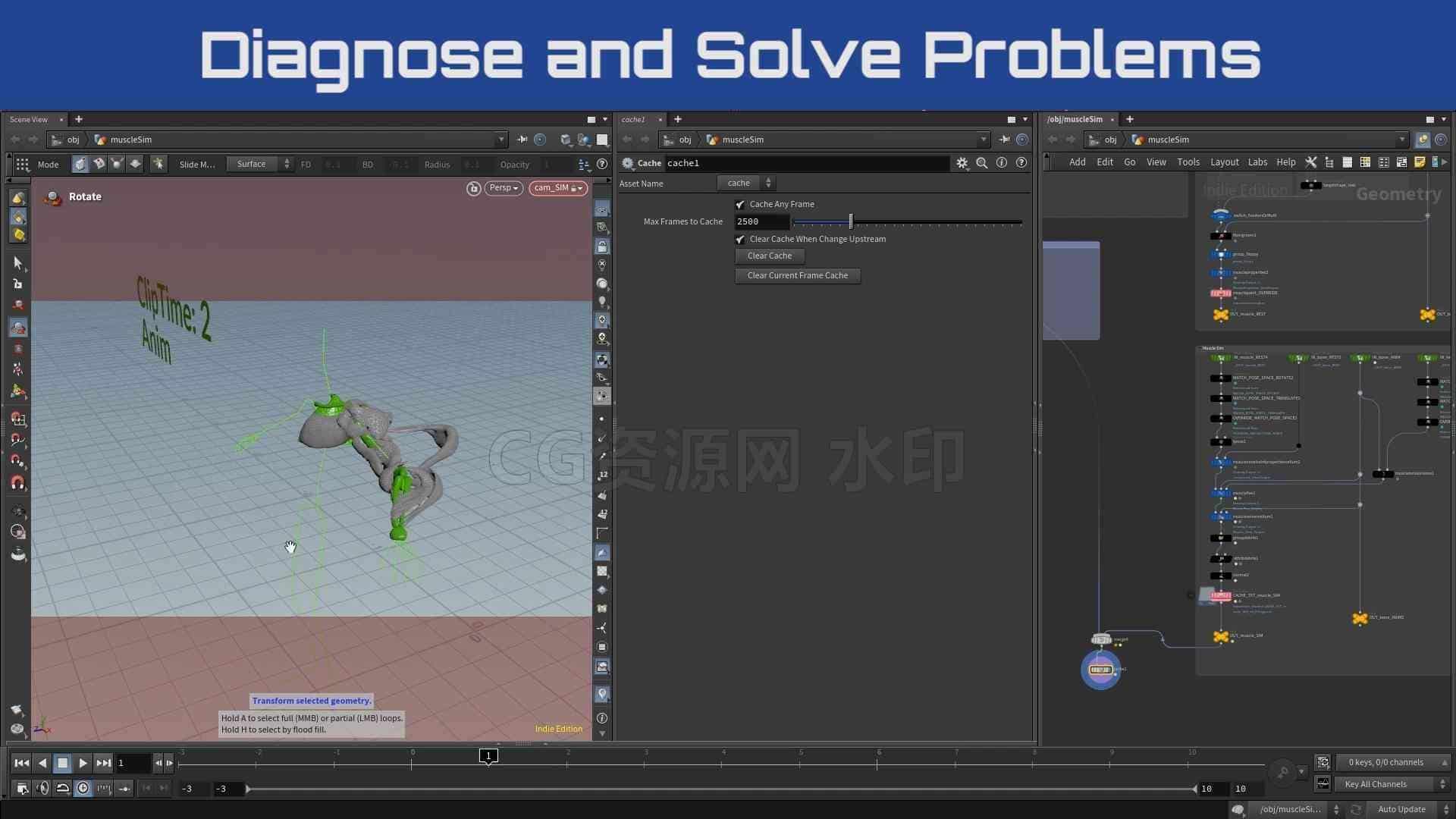
Task: Click the timeline frame 1 marker
Action: (x=488, y=756)
